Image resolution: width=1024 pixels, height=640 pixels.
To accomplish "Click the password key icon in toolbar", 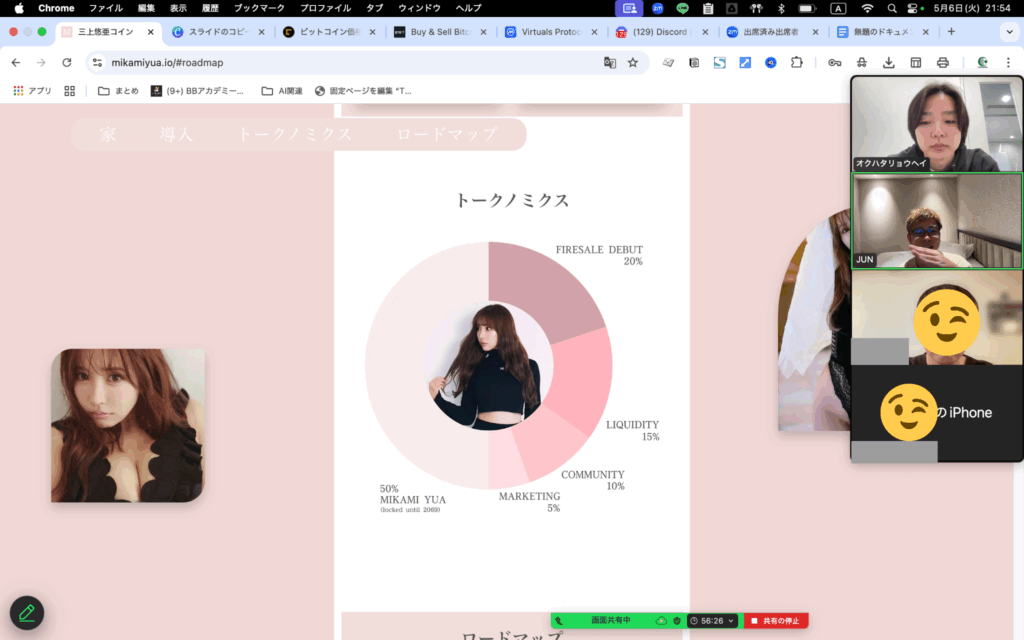I will coord(835,63).
